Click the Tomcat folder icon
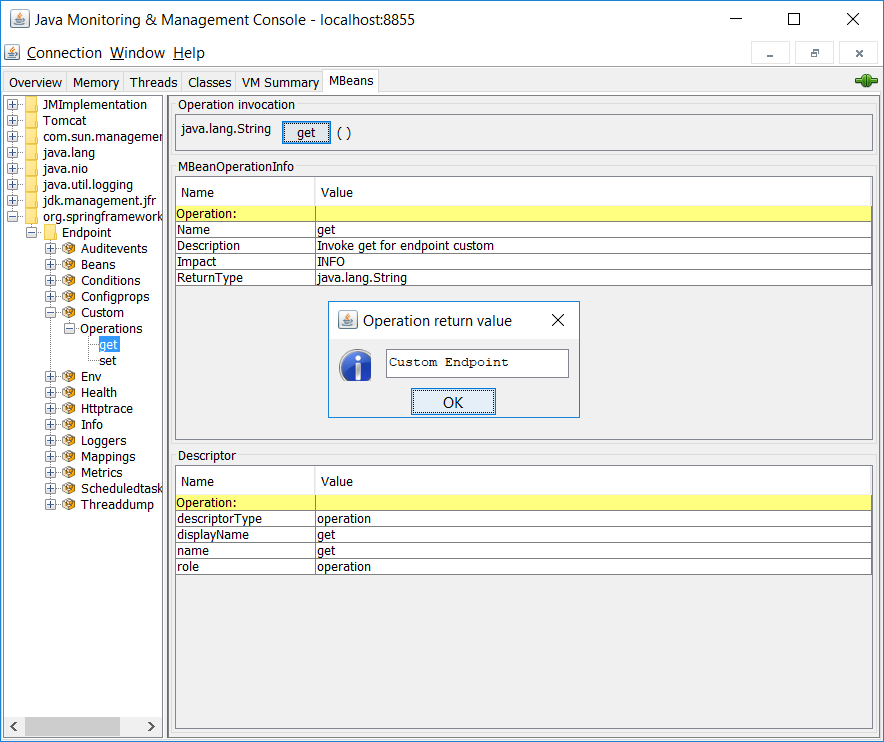This screenshot has height=742, width=884. pos(31,121)
